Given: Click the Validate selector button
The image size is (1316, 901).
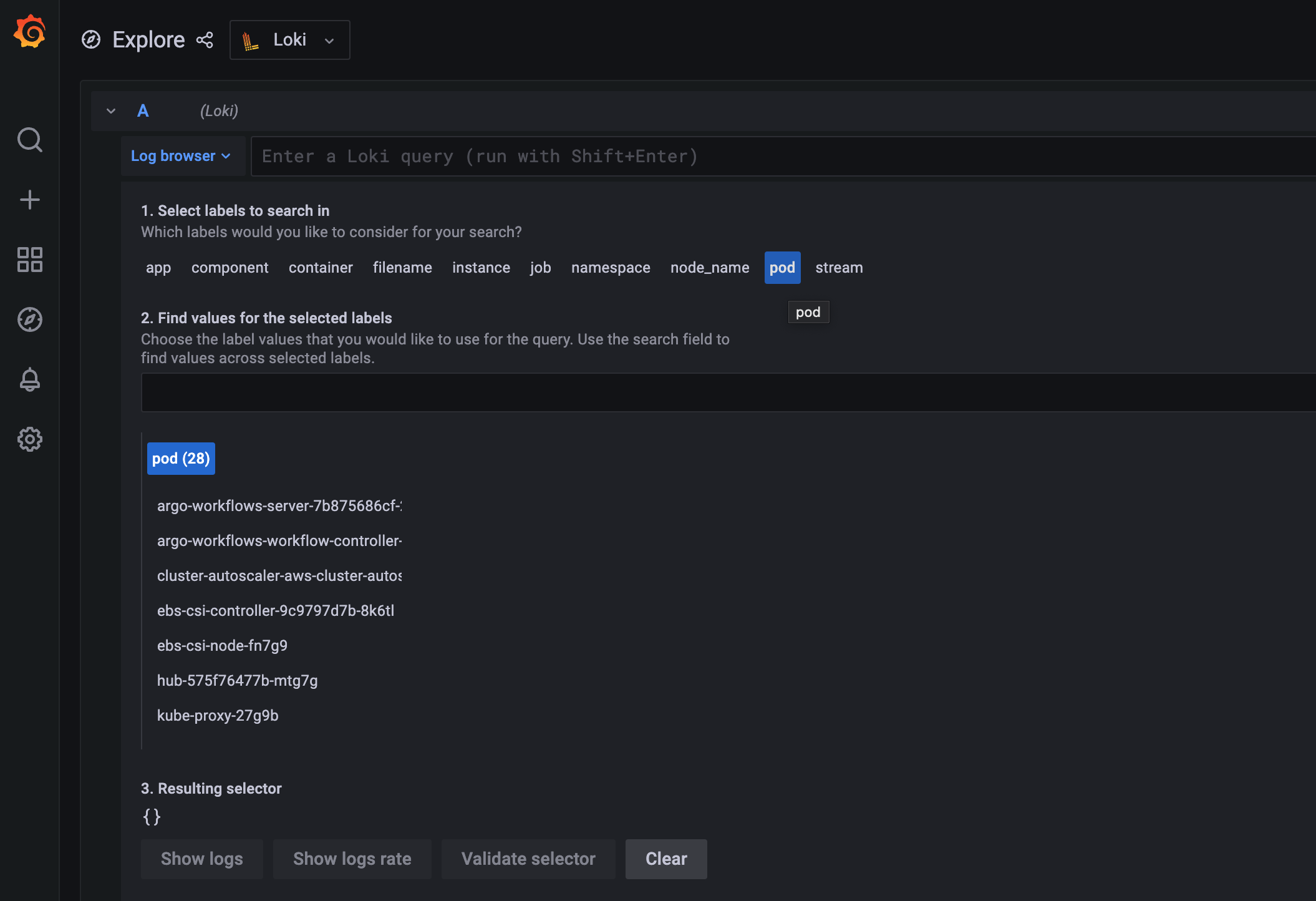Looking at the screenshot, I should 528,859.
